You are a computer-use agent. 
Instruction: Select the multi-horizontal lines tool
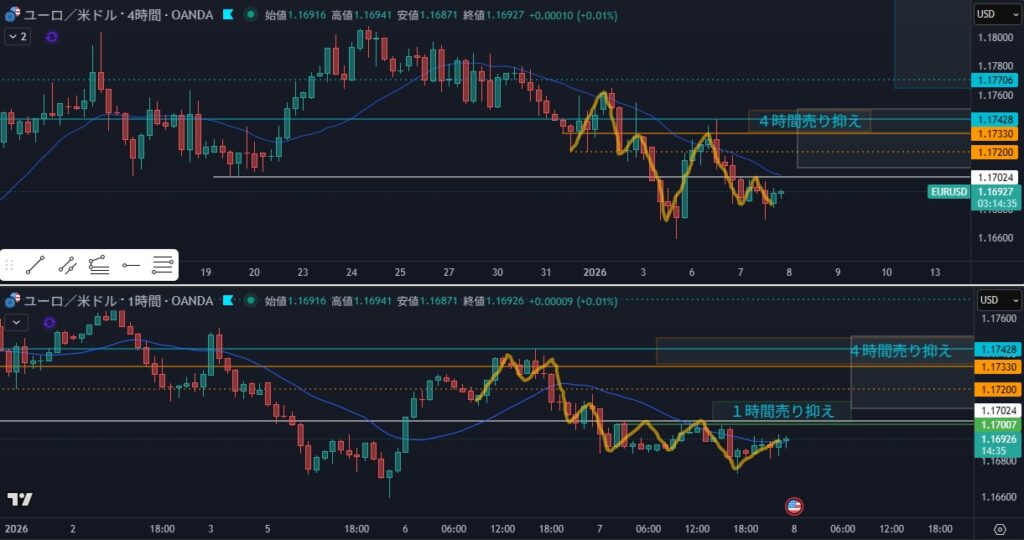[162, 265]
